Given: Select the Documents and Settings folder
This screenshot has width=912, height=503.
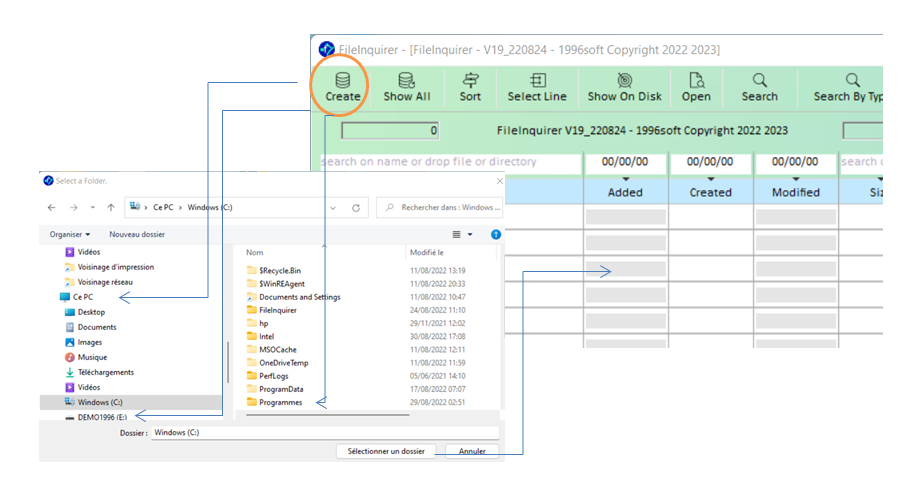Looking at the screenshot, I should (300, 297).
